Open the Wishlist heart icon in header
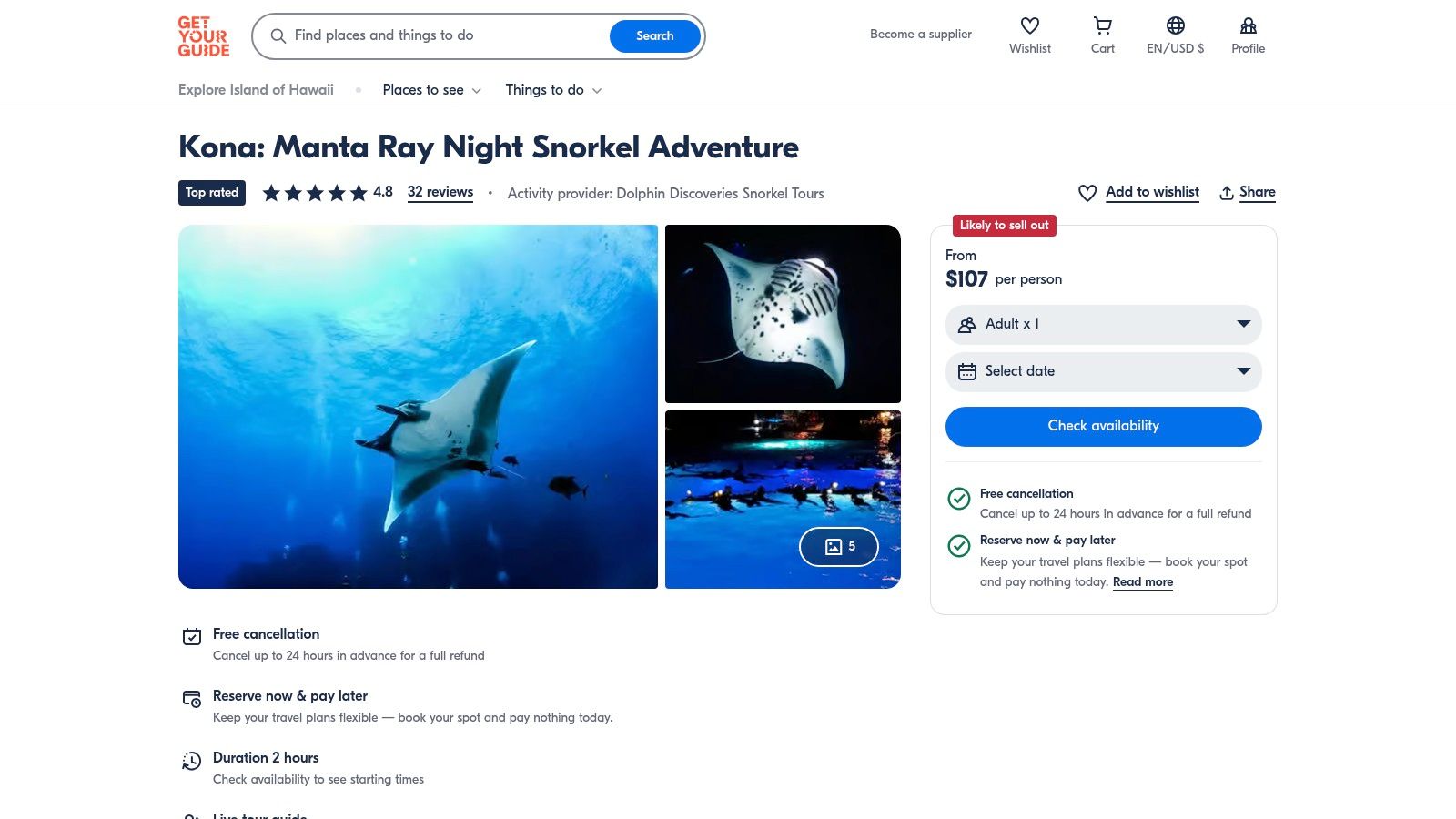The width and height of the screenshot is (1456, 819). 1029,26
